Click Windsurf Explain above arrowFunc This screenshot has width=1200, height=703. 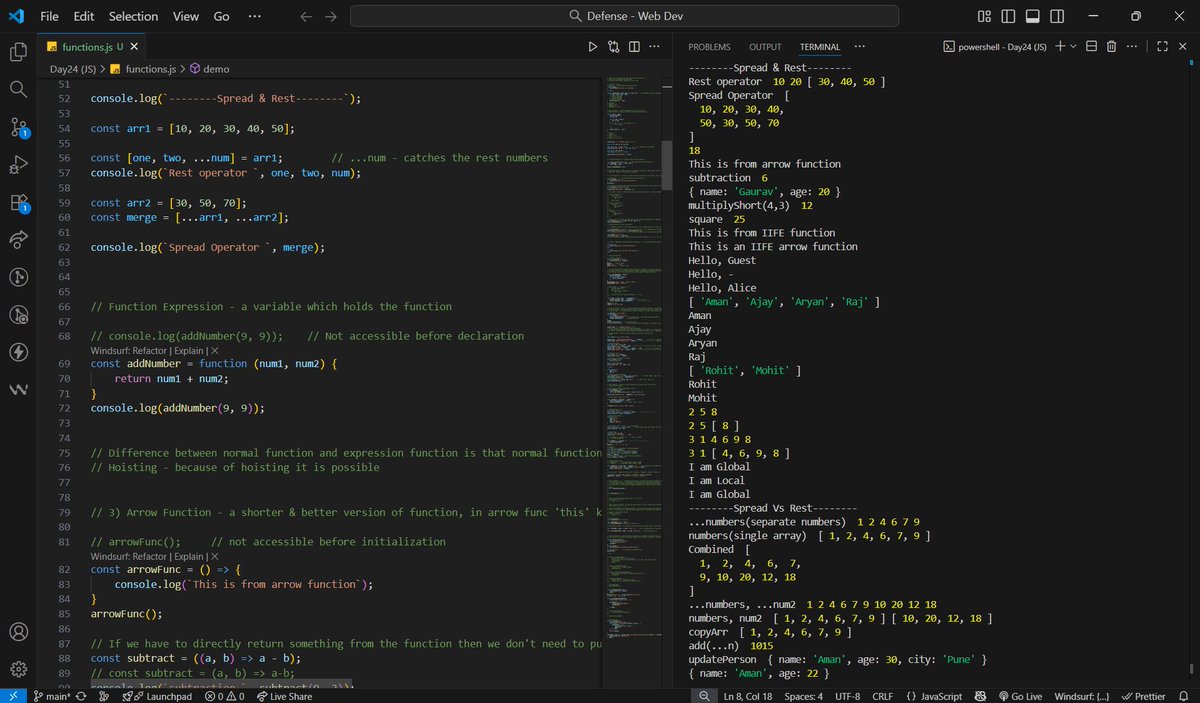pos(187,555)
